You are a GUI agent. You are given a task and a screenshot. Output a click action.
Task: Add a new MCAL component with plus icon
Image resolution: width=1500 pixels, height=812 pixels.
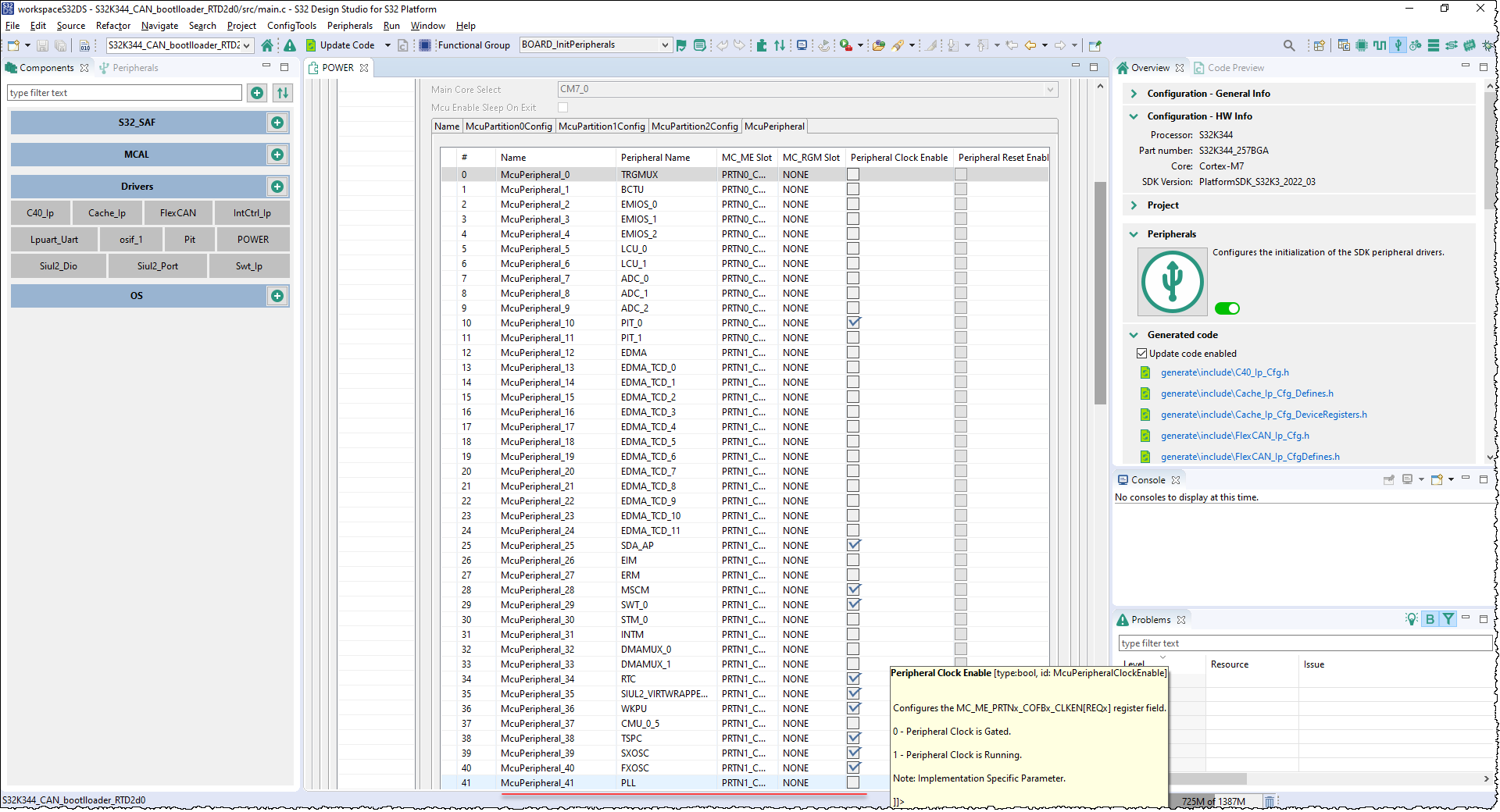coord(277,155)
